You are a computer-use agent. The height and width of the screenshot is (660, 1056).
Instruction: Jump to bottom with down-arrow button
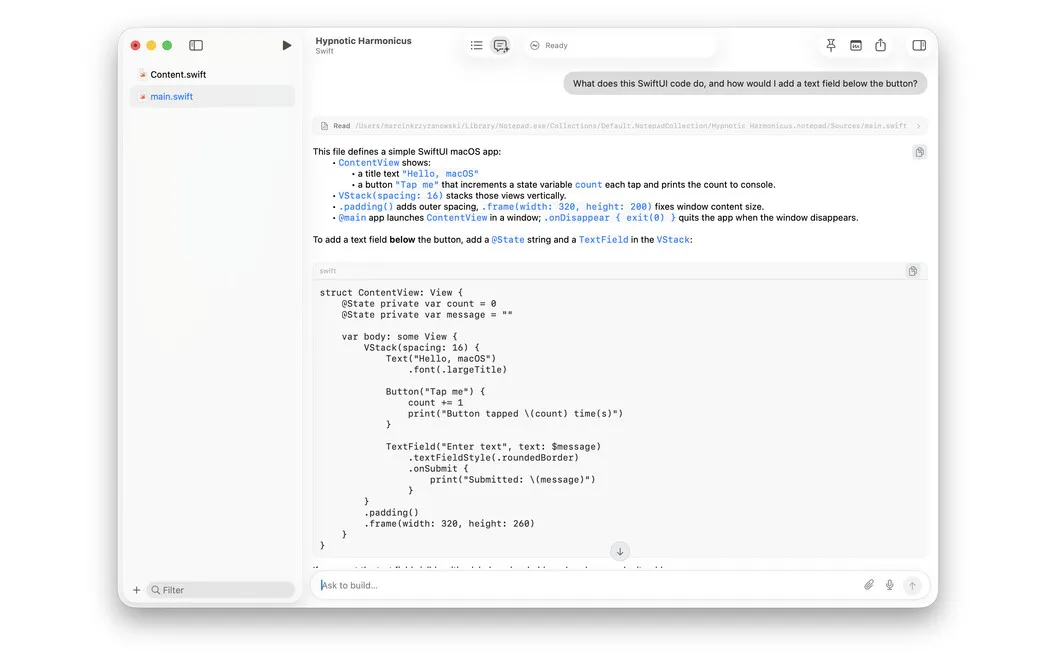[620, 552]
